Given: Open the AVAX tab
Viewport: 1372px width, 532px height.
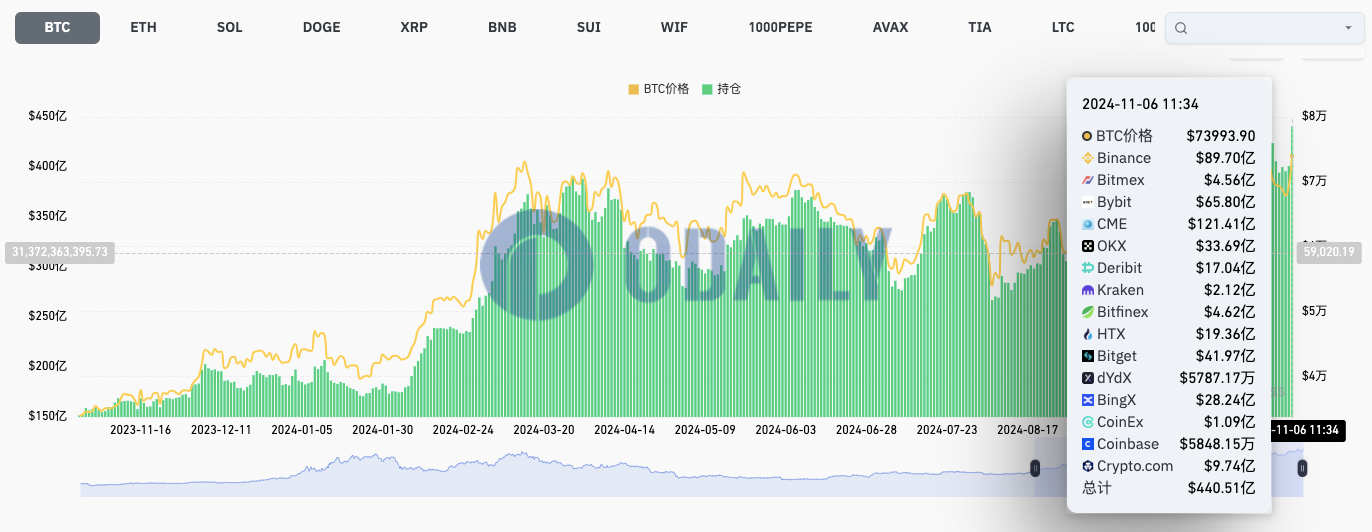Looking at the screenshot, I should pos(890,28).
